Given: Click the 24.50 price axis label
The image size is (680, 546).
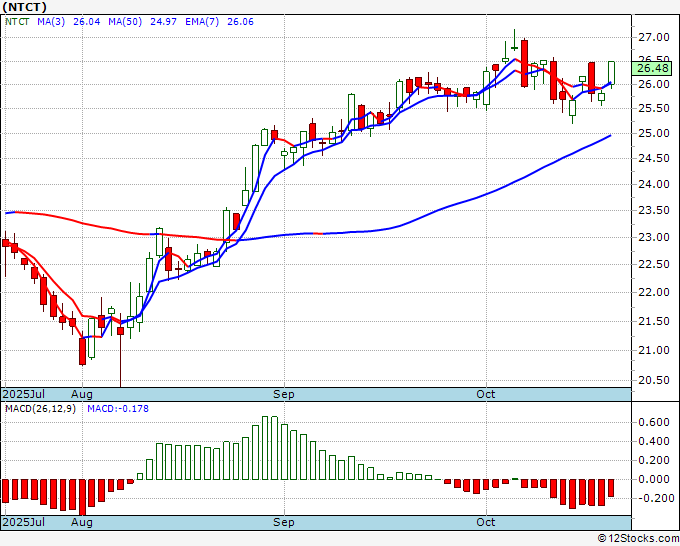Looking at the screenshot, I should (x=654, y=158).
